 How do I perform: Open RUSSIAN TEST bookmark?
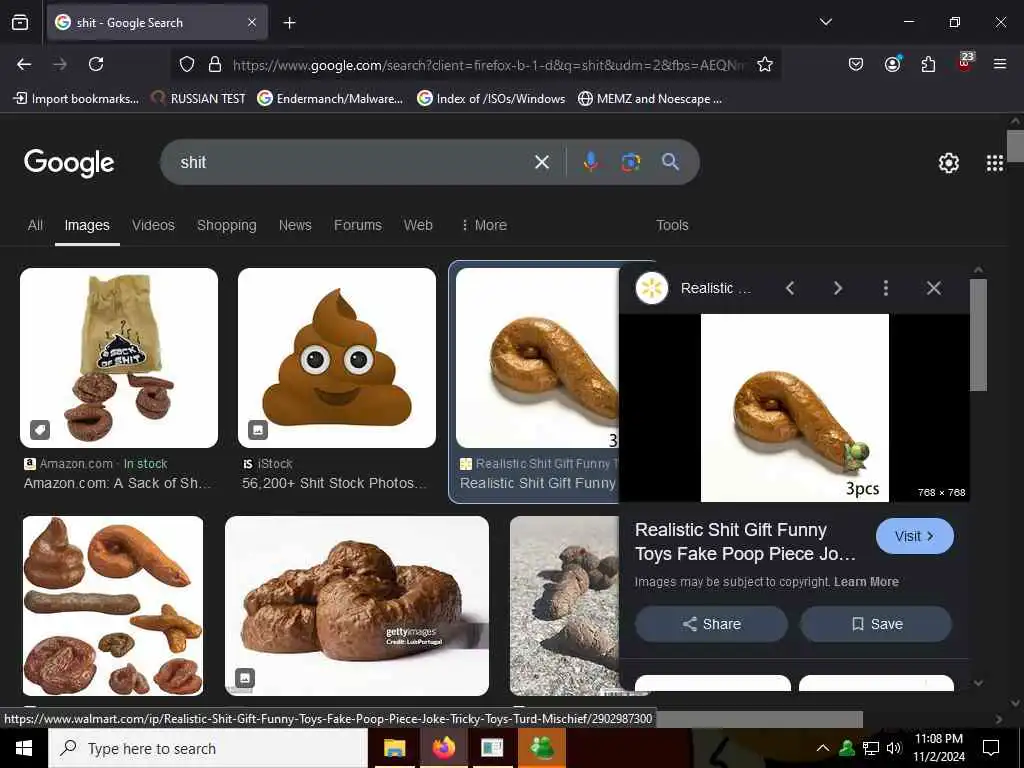(x=199, y=99)
